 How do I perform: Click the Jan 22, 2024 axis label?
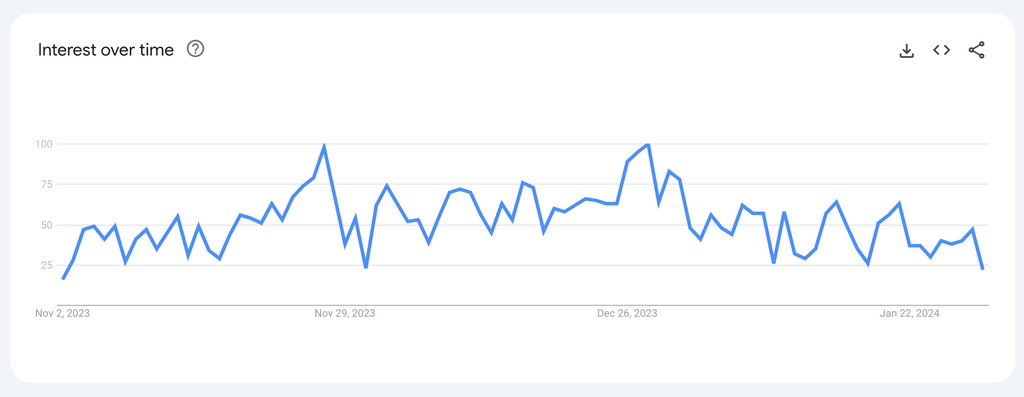910,313
